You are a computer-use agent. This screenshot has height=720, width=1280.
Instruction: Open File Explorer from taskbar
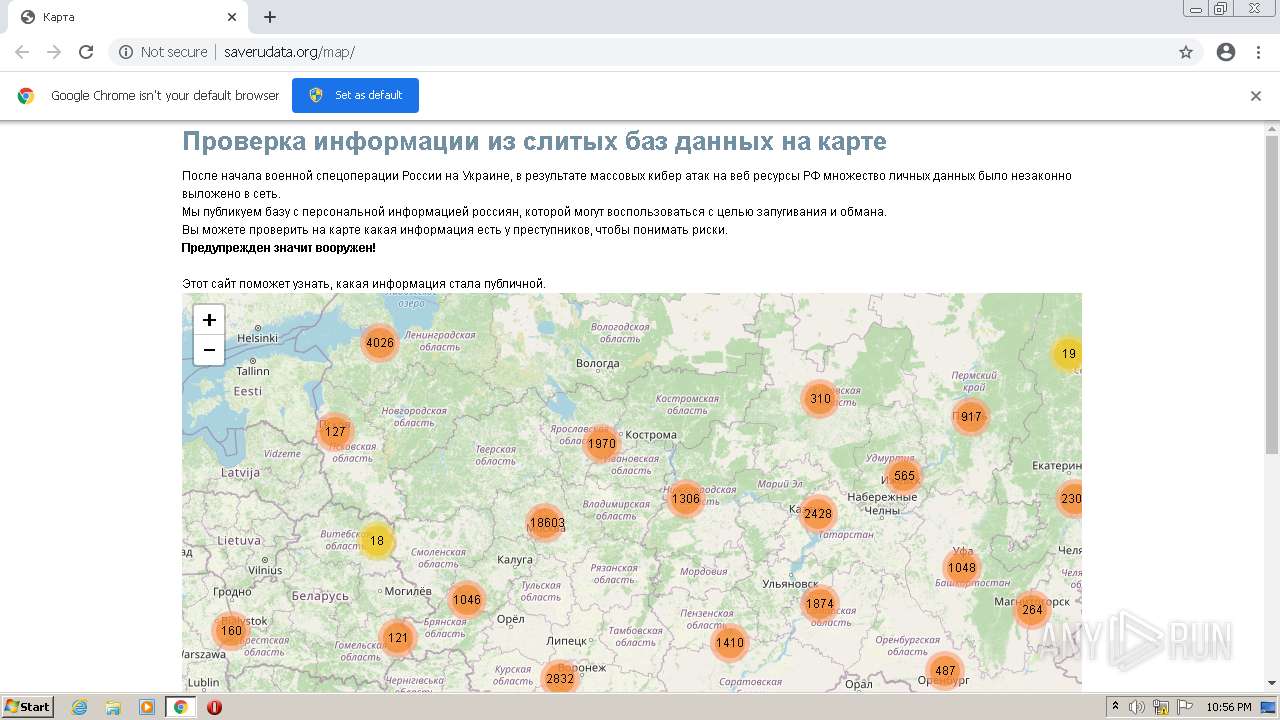tap(113, 707)
